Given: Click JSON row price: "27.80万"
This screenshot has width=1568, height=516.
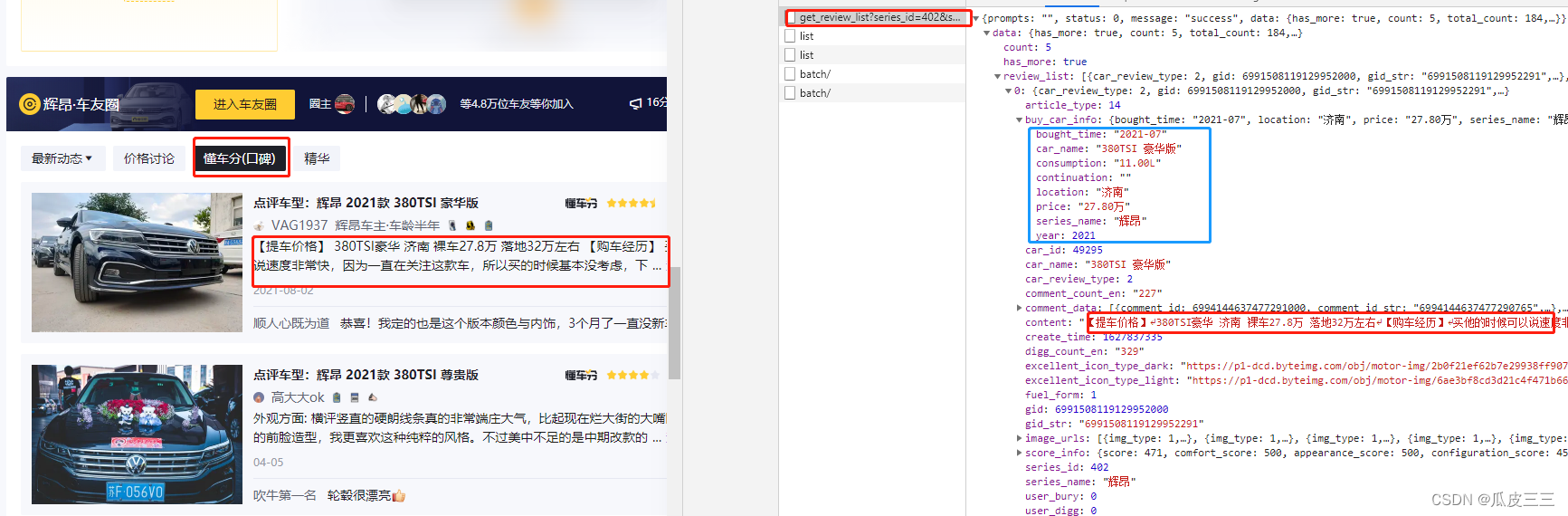Looking at the screenshot, I should coord(1082,206).
